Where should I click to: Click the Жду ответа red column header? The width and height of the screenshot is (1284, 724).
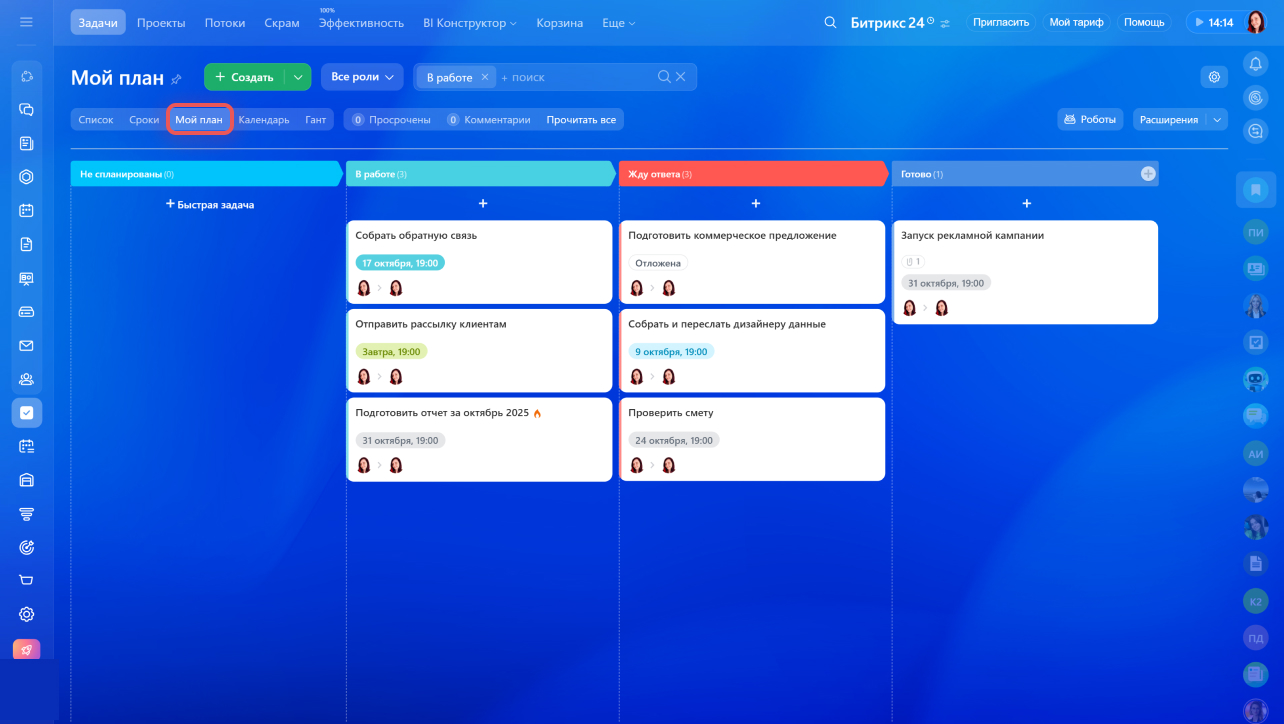tap(752, 174)
